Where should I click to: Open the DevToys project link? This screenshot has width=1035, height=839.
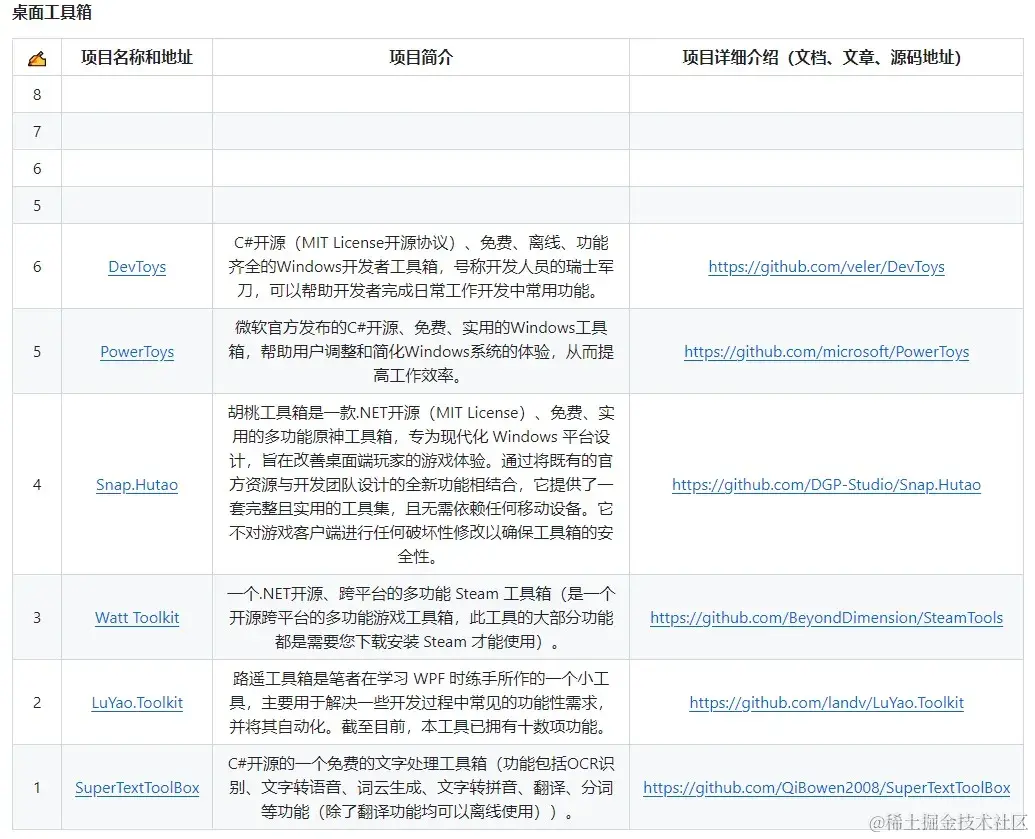137,267
